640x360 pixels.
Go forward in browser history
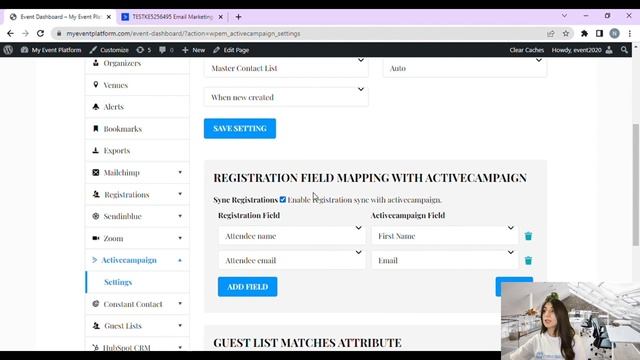coord(25,33)
